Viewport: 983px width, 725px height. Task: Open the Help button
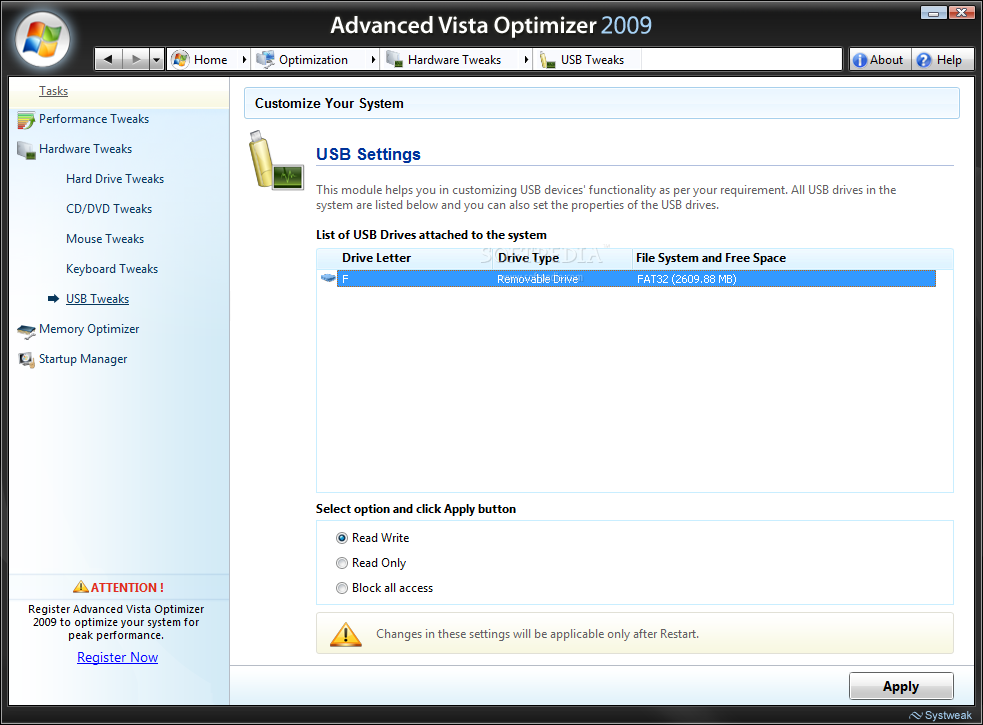(942, 60)
